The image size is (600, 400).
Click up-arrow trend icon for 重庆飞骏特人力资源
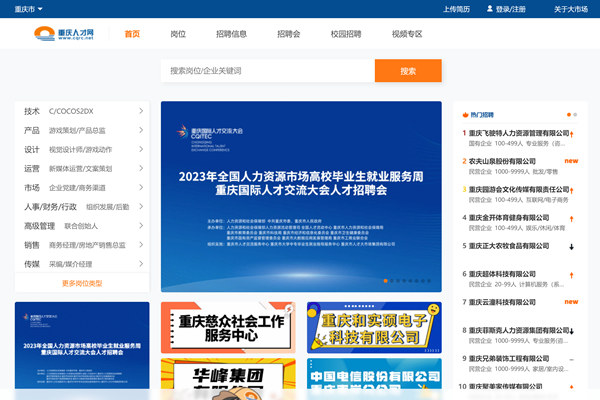[571, 134]
